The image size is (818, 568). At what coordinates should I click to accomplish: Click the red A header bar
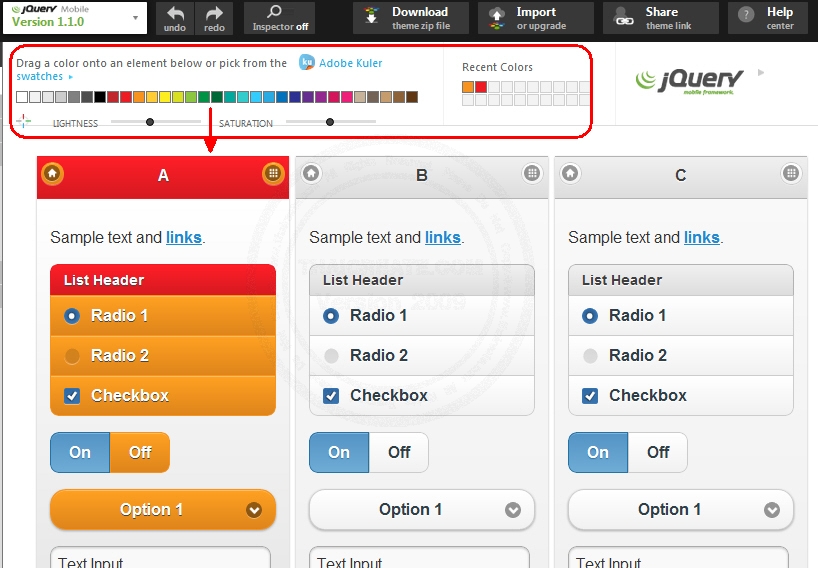click(163, 177)
